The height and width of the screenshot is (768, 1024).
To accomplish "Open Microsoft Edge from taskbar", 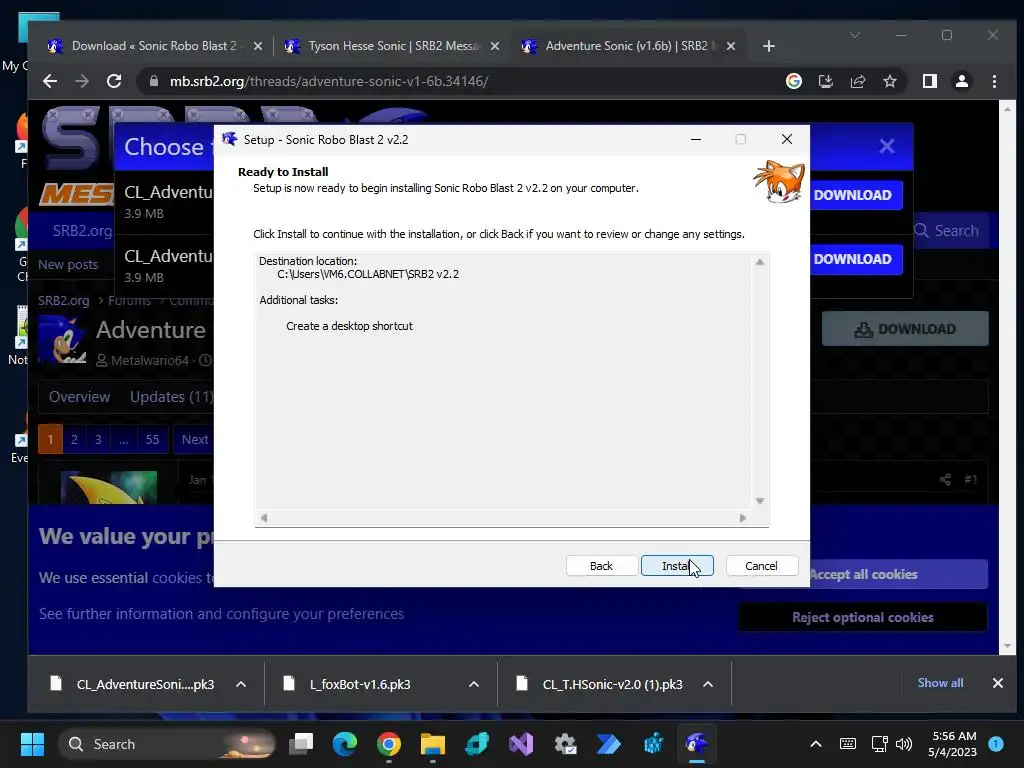I will (345, 744).
